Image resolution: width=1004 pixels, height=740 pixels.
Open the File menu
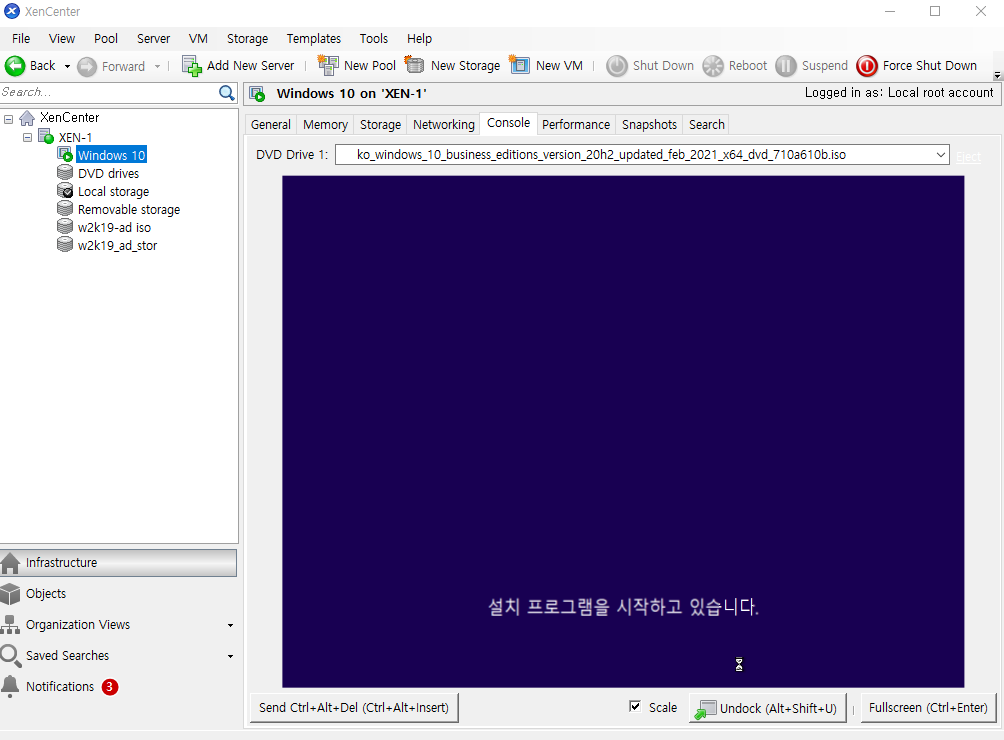pyautogui.click(x=21, y=38)
